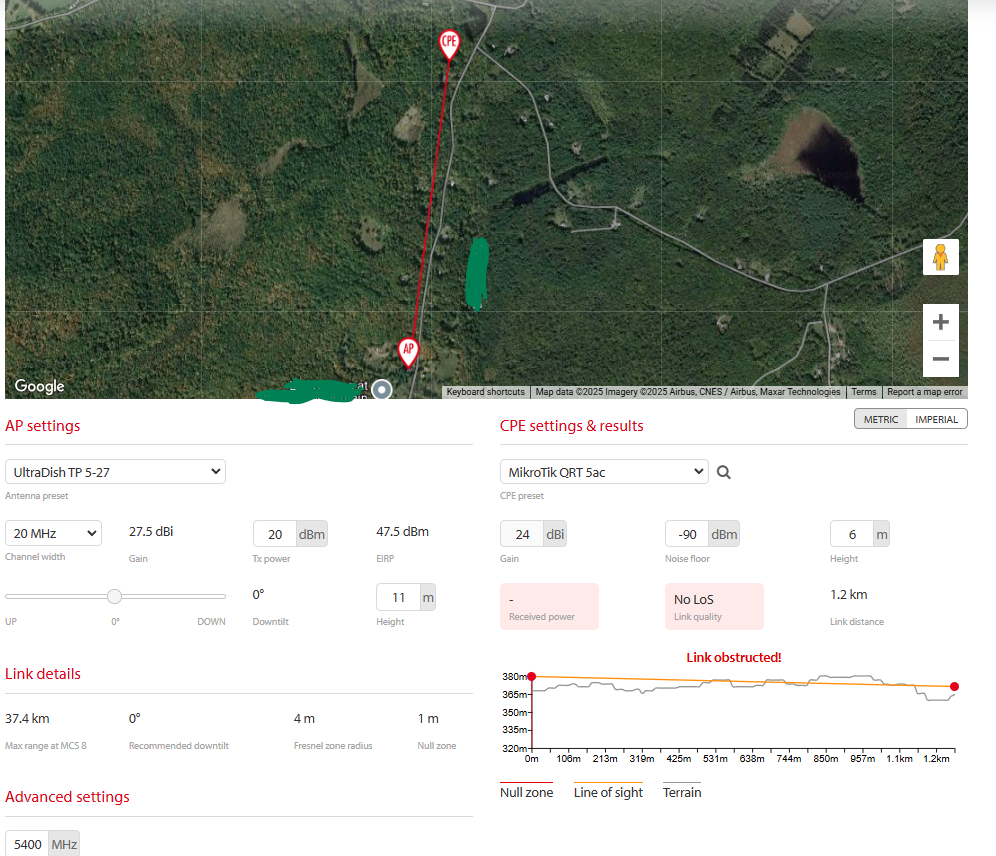This screenshot has width=996, height=856.
Task: Click the Advanced settings heading
Action: (x=67, y=796)
